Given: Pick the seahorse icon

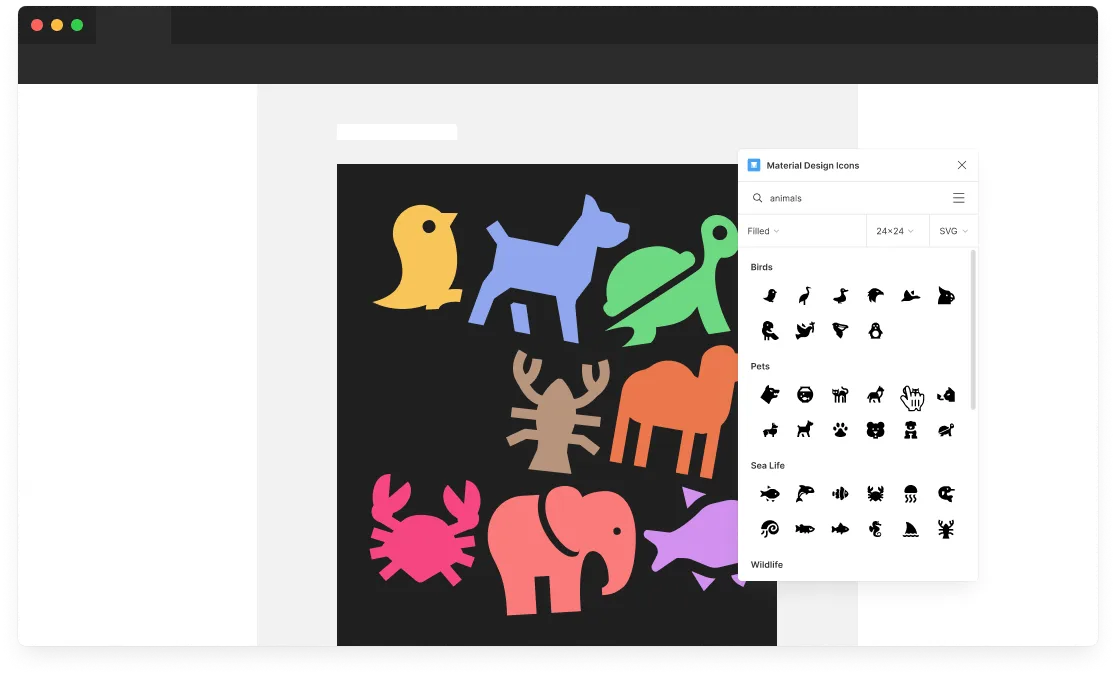Looking at the screenshot, I should coord(875,529).
